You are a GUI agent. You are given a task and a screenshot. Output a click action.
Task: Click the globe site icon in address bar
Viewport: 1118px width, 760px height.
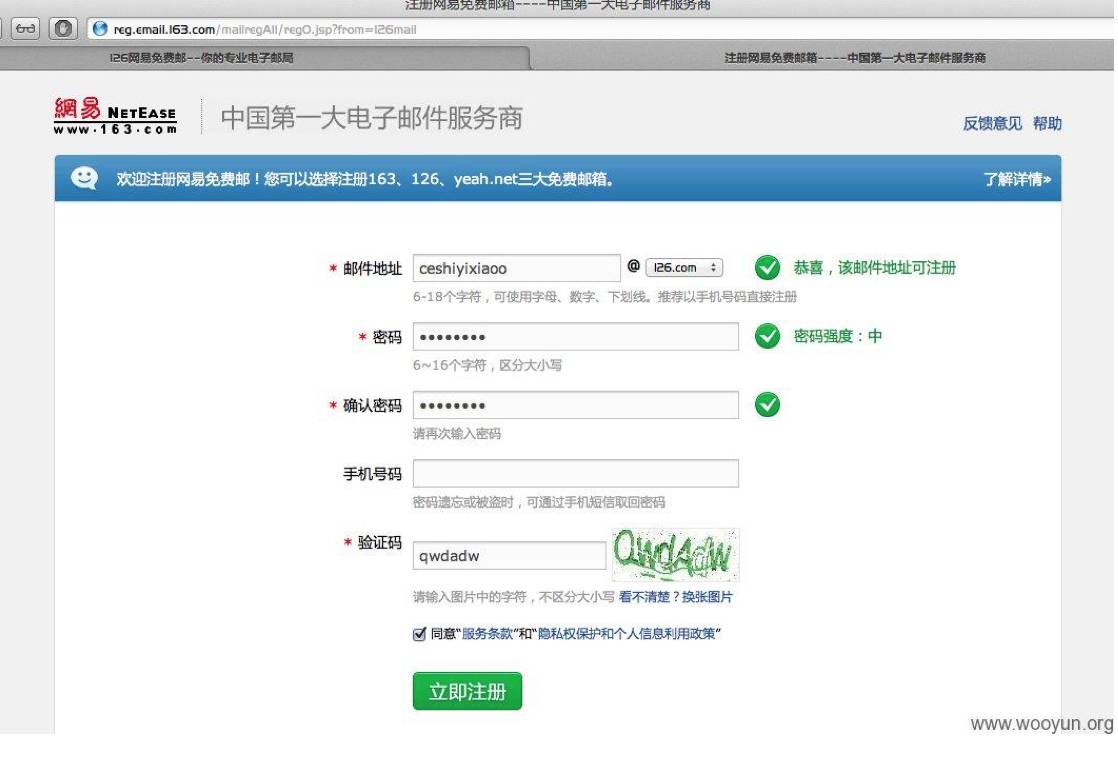click(x=100, y=29)
